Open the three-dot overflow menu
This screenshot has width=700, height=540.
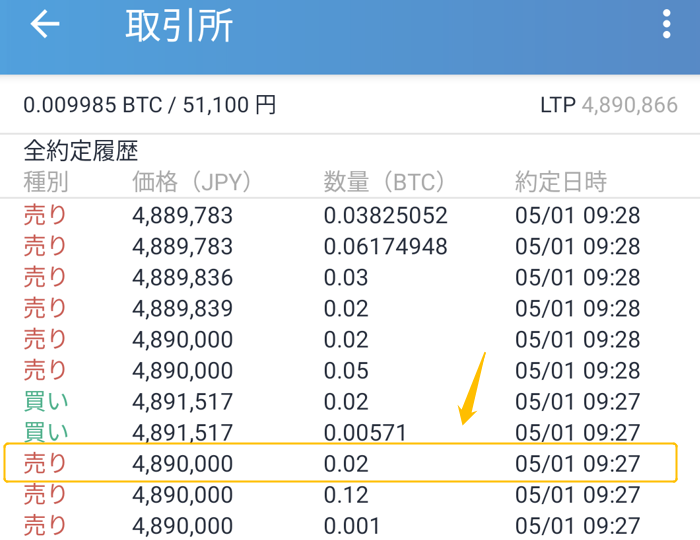(x=667, y=24)
